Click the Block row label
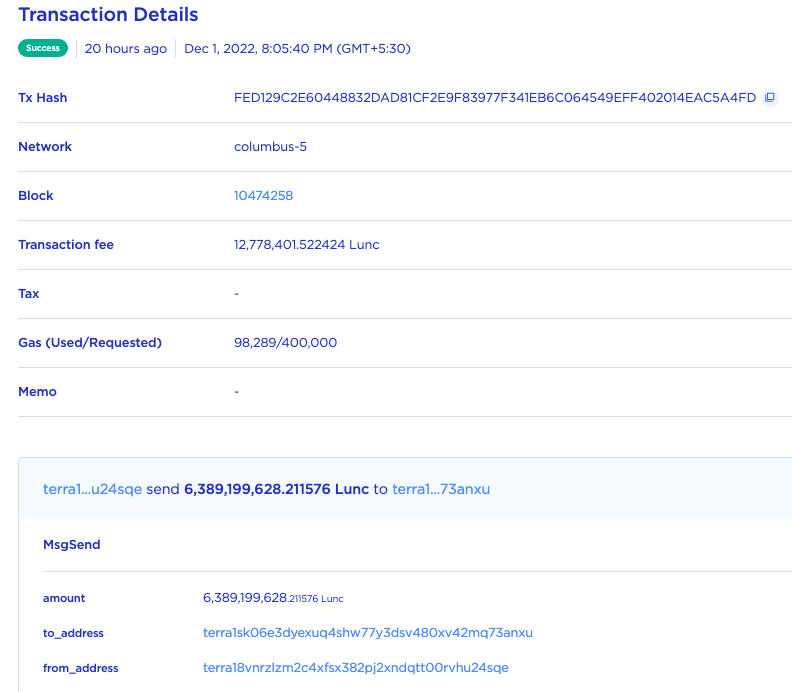The image size is (792, 692). click(x=35, y=195)
